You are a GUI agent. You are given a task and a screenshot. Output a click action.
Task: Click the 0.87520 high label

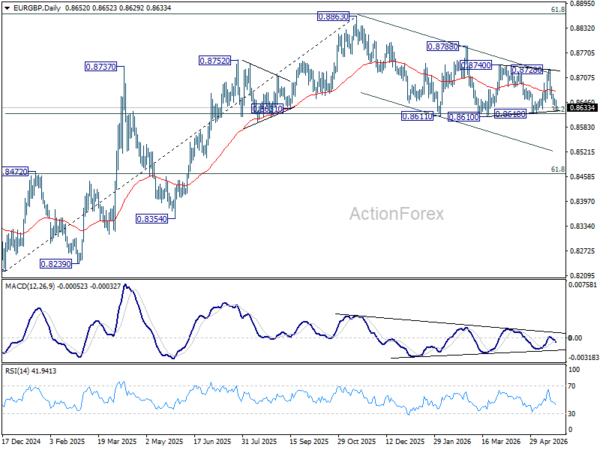[x=215, y=60]
